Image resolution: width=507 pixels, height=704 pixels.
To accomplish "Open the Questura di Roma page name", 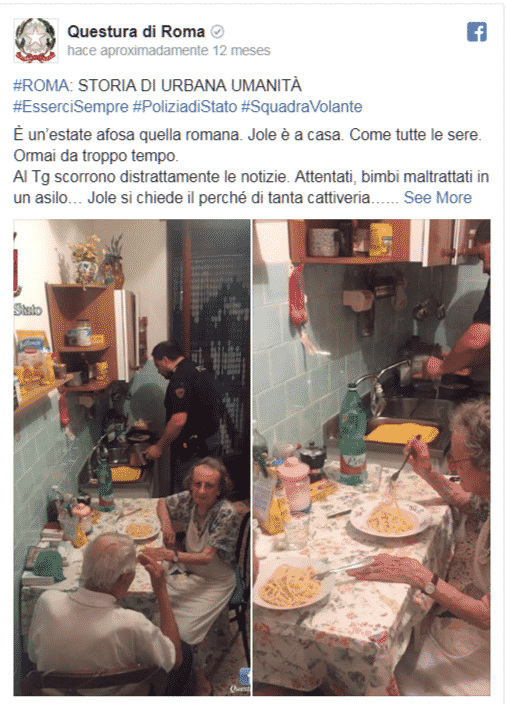I will click(x=136, y=31).
